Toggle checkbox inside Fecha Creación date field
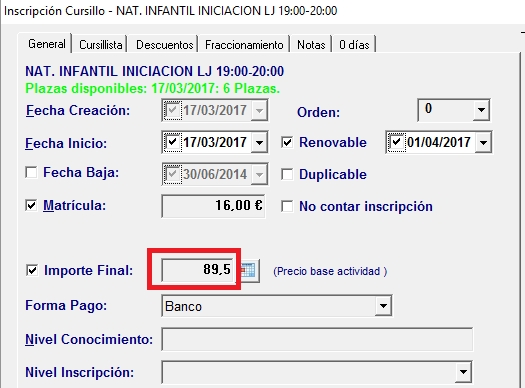525x388 pixels. click(172, 110)
